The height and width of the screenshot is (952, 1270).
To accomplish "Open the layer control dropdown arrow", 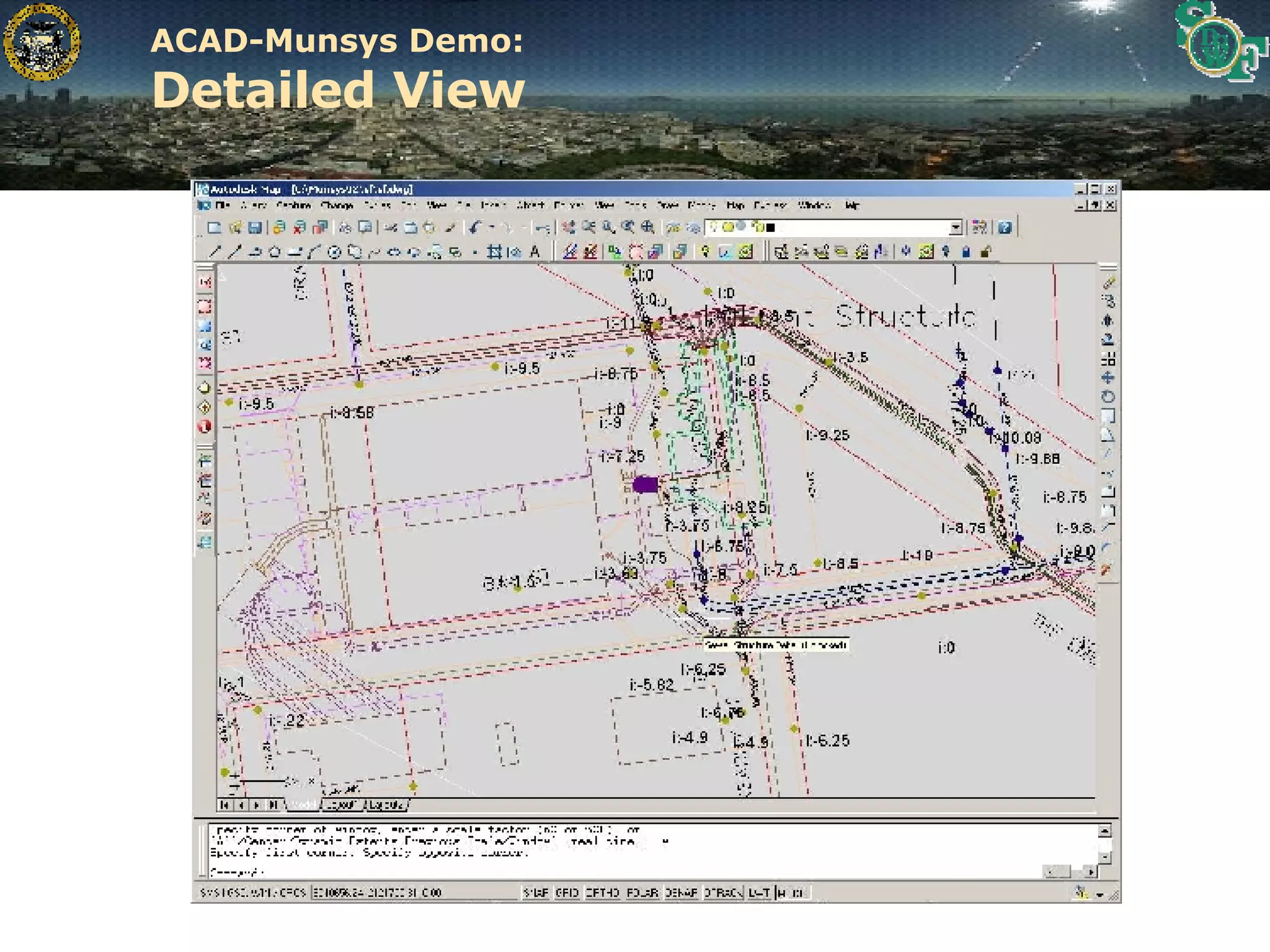I will [956, 227].
